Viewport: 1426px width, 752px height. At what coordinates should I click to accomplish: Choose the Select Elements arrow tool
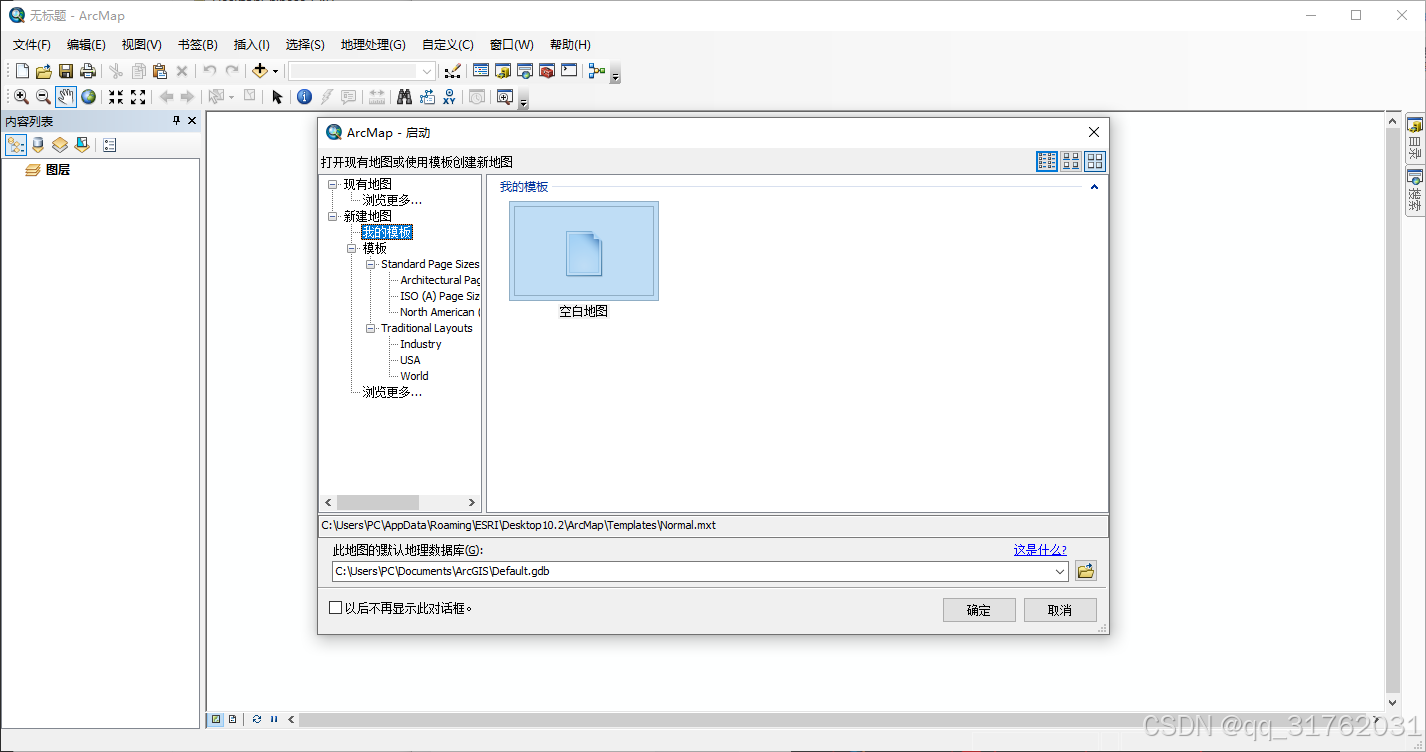(277, 97)
